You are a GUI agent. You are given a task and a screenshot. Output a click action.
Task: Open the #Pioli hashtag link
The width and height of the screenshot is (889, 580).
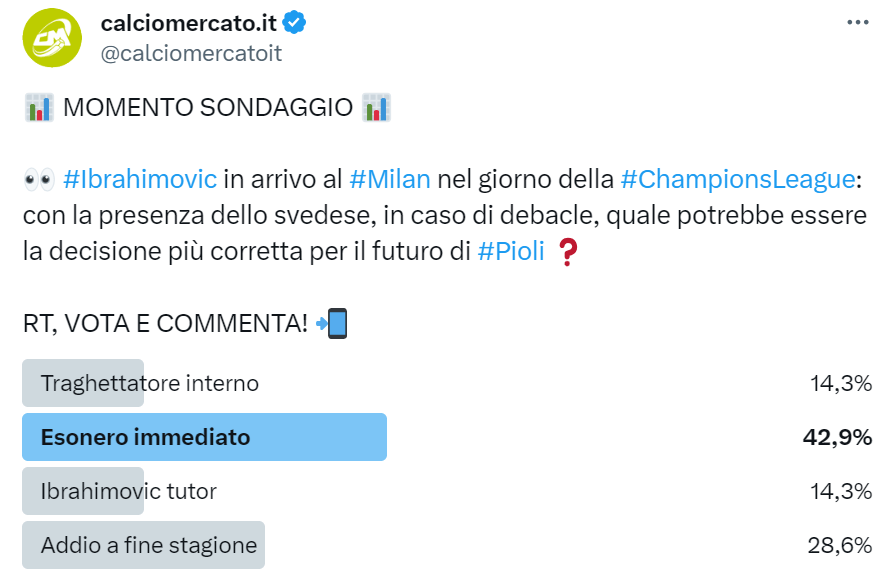[x=511, y=252]
